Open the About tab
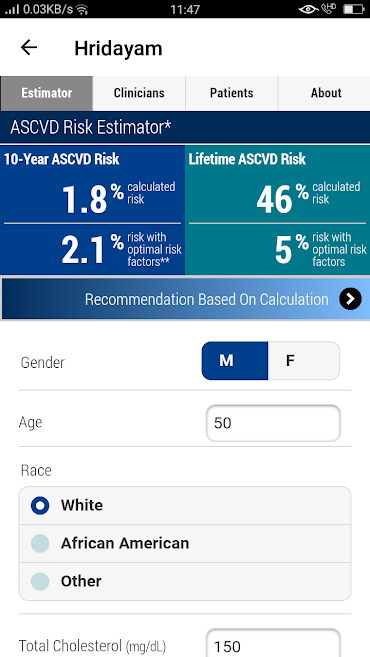The width and height of the screenshot is (370, 657). [324, 93]
